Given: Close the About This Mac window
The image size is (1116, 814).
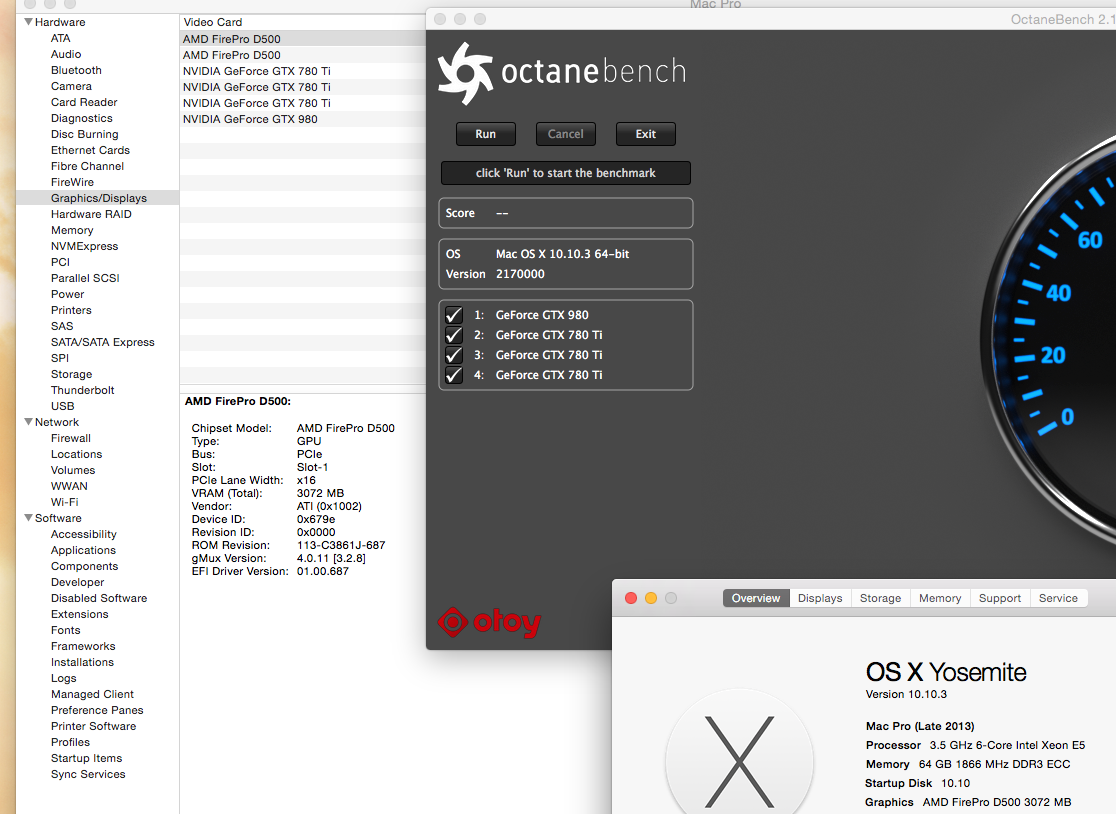Looking at the screenshot, I should (x=631, y=598).
